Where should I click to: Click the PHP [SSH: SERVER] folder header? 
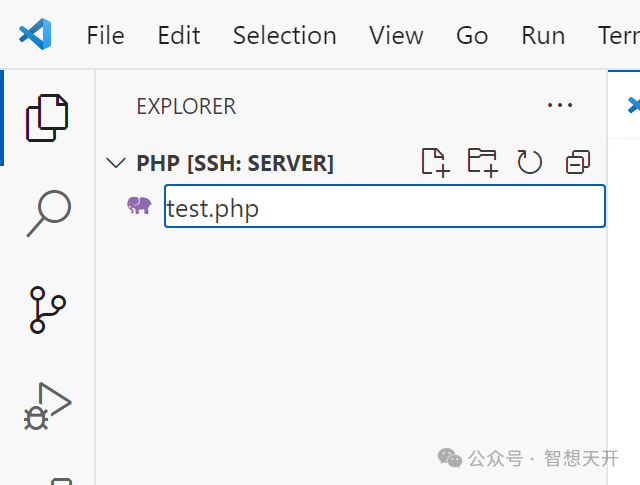[235, 163]
